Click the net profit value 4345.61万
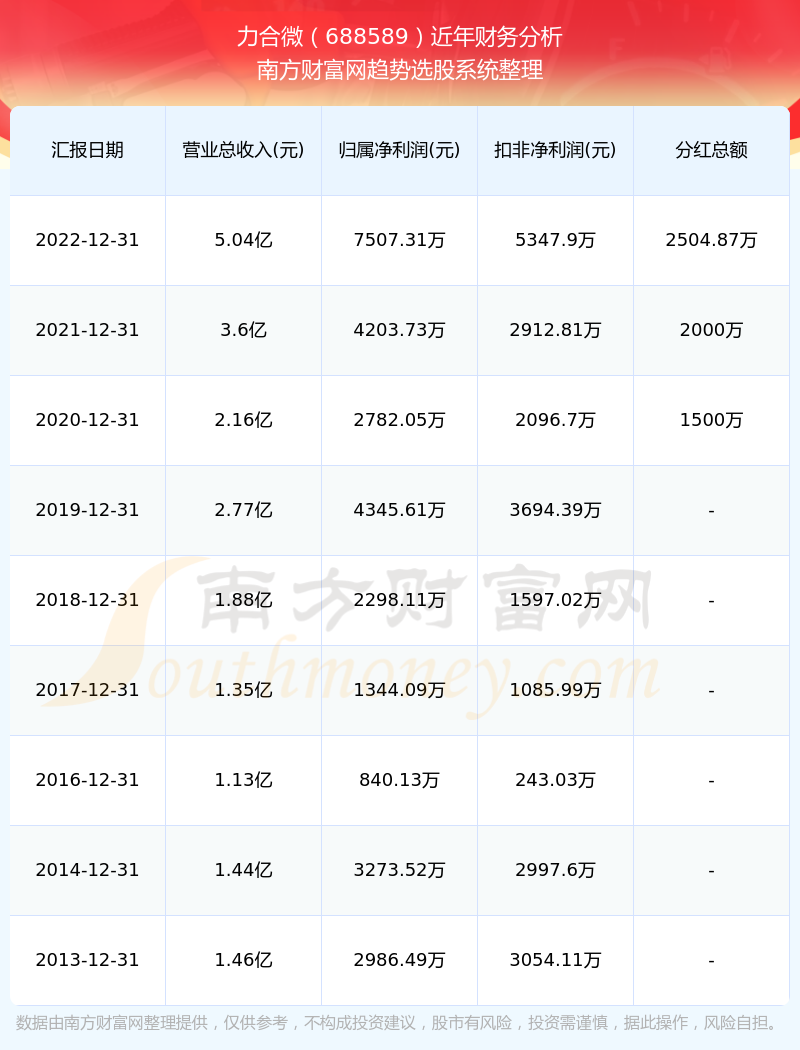The image size is (800, 1050). (400, 510)
